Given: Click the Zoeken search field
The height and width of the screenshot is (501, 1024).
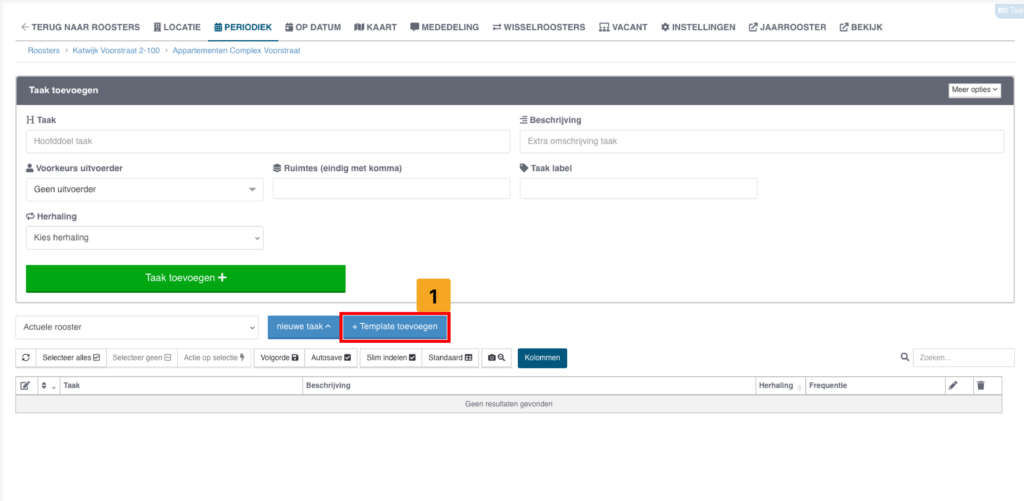Looking at the screenshot, I should point(963,357).
